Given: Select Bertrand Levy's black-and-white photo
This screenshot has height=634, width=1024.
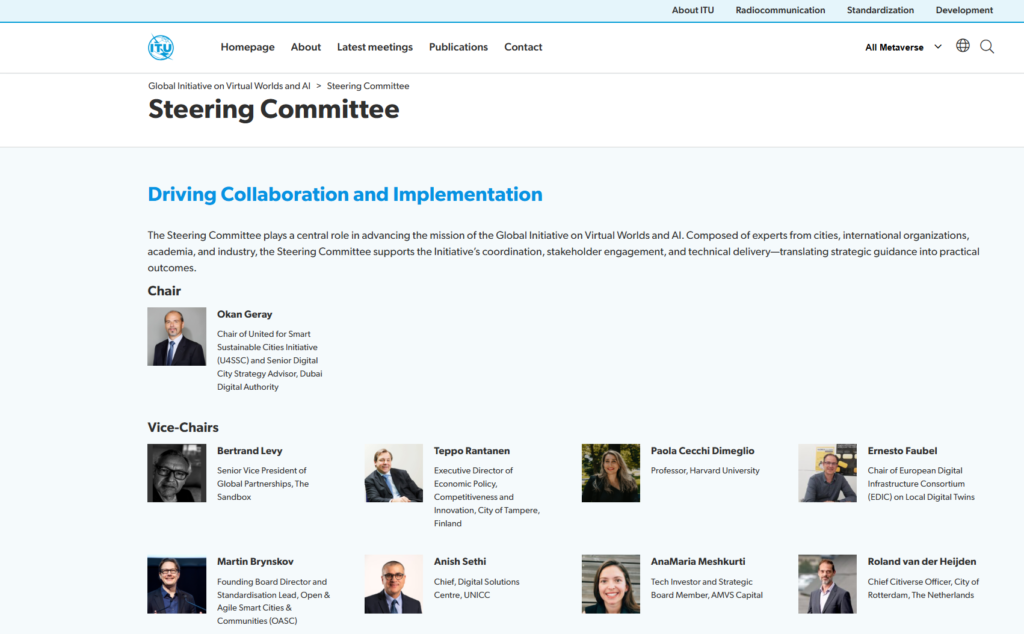Looking at the screenshot, I should click(x=177, y=473).
